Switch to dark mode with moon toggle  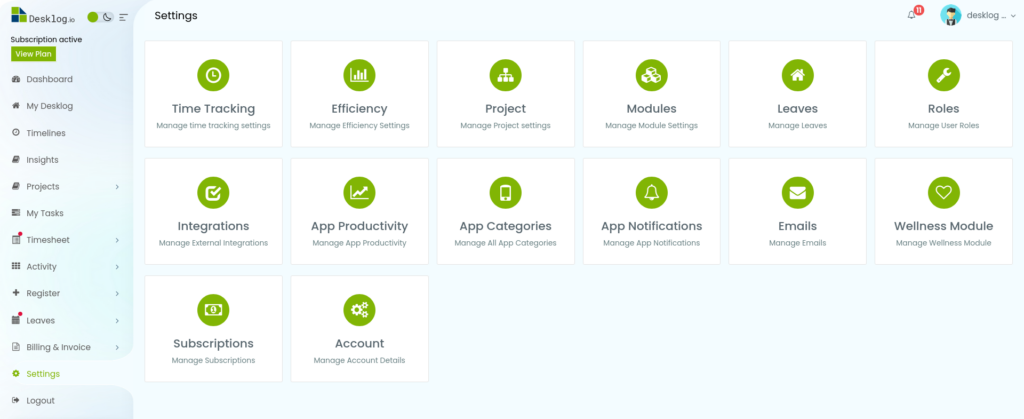point(108,17)
